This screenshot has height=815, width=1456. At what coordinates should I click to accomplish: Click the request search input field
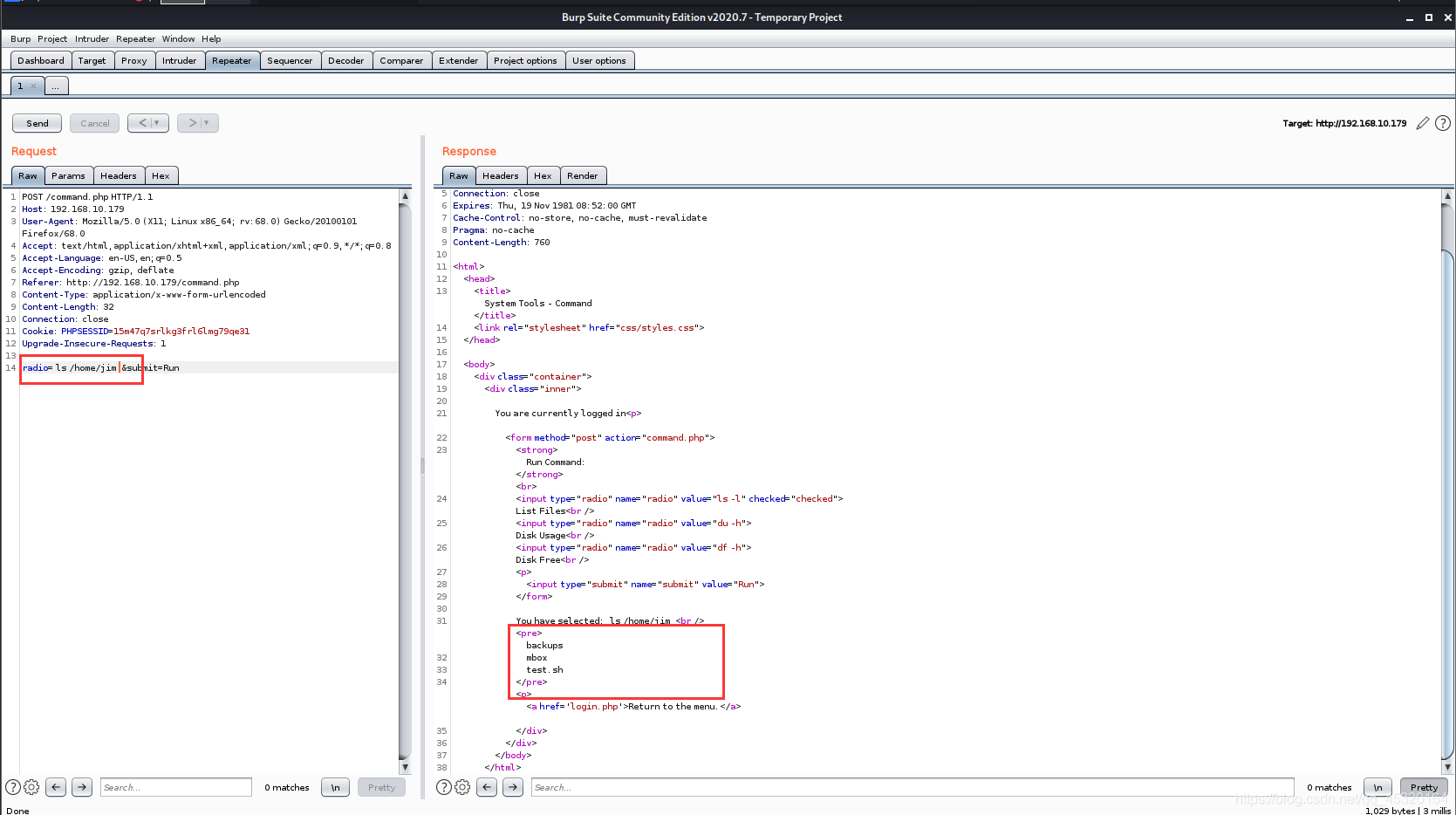(x=176, y=787)
